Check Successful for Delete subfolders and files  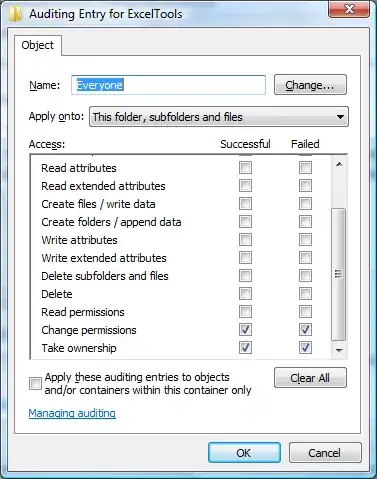tap(245, 276)
